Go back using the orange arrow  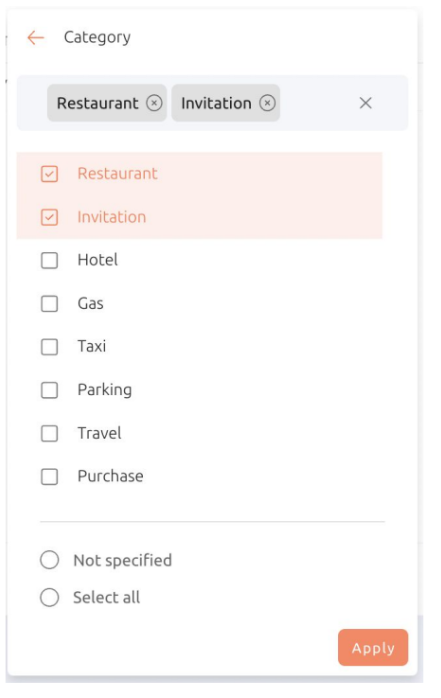(x=36, y=38)
